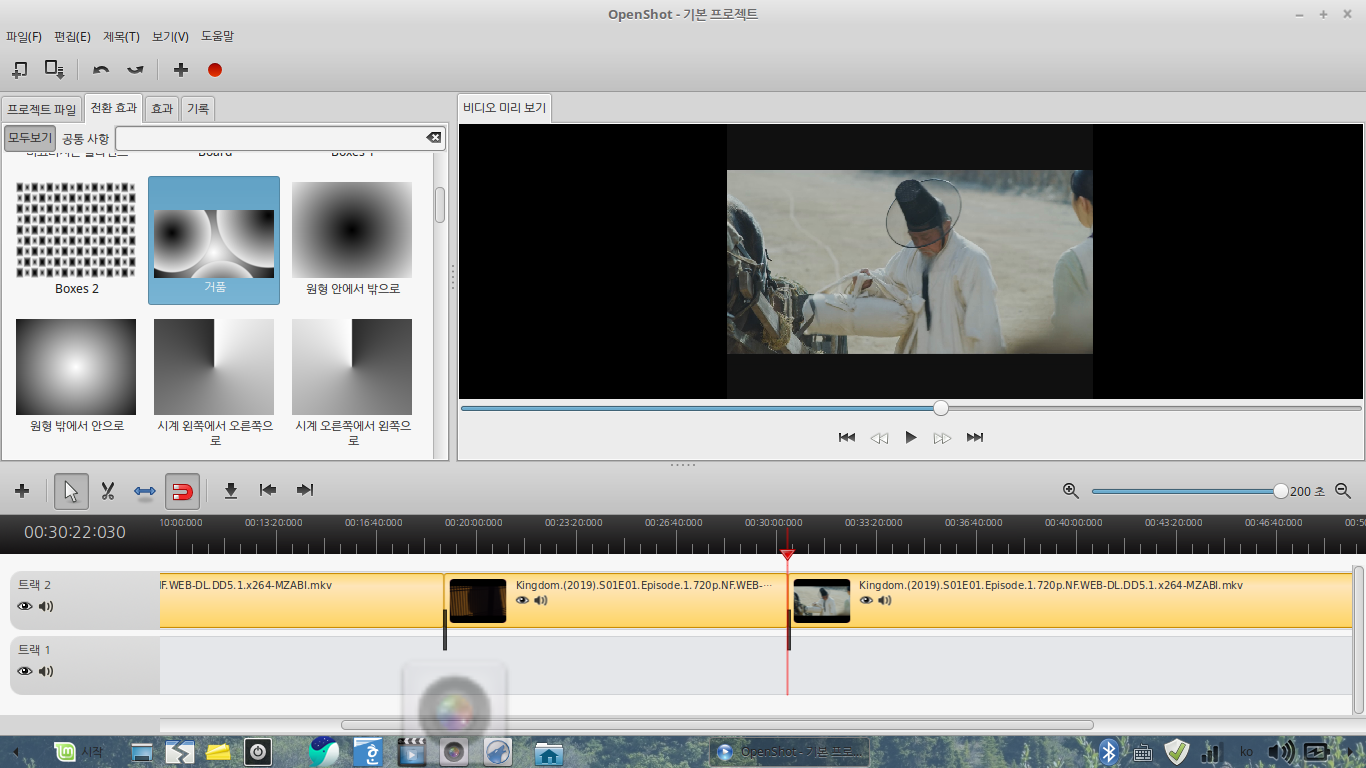Select the arrow pointer tool
The height and width of the screenshot is (768, 1366).
pyautogui.click(x=71, y=491)
